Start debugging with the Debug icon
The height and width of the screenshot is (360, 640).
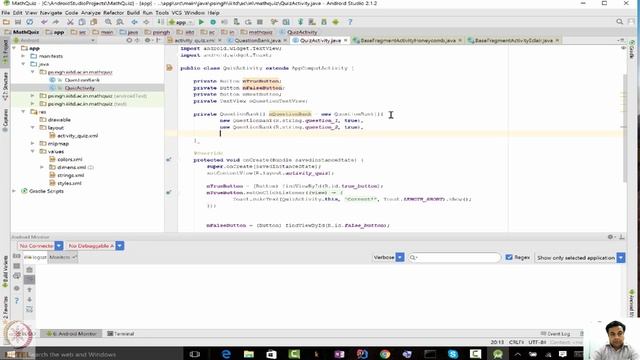[213, 22]
